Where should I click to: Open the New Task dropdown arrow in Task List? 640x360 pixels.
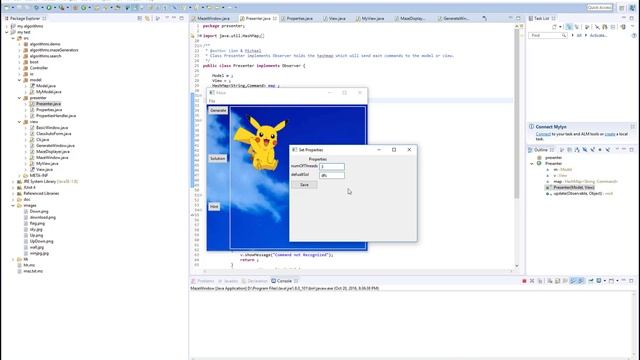point(560,27)
